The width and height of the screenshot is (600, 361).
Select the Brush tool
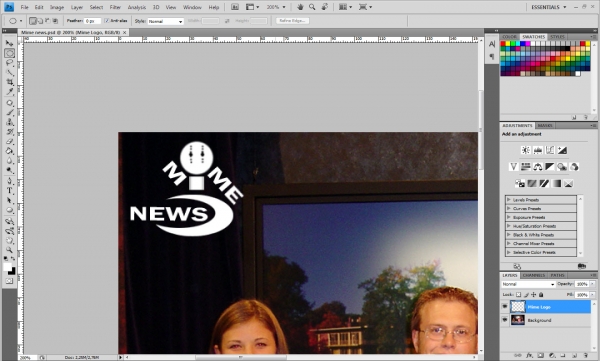(x=10, y=113)
